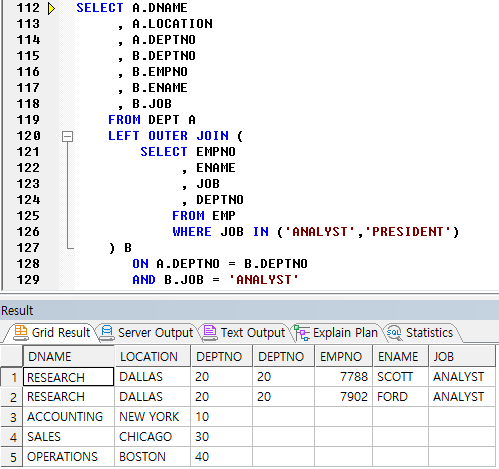
Task: Select the ENAME column header
Action: click(x=401, y=356)
